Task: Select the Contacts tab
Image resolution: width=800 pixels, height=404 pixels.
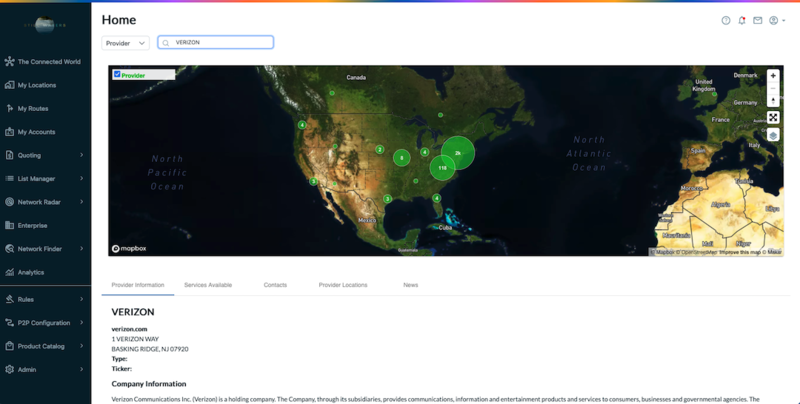Action: coord(275,285)
